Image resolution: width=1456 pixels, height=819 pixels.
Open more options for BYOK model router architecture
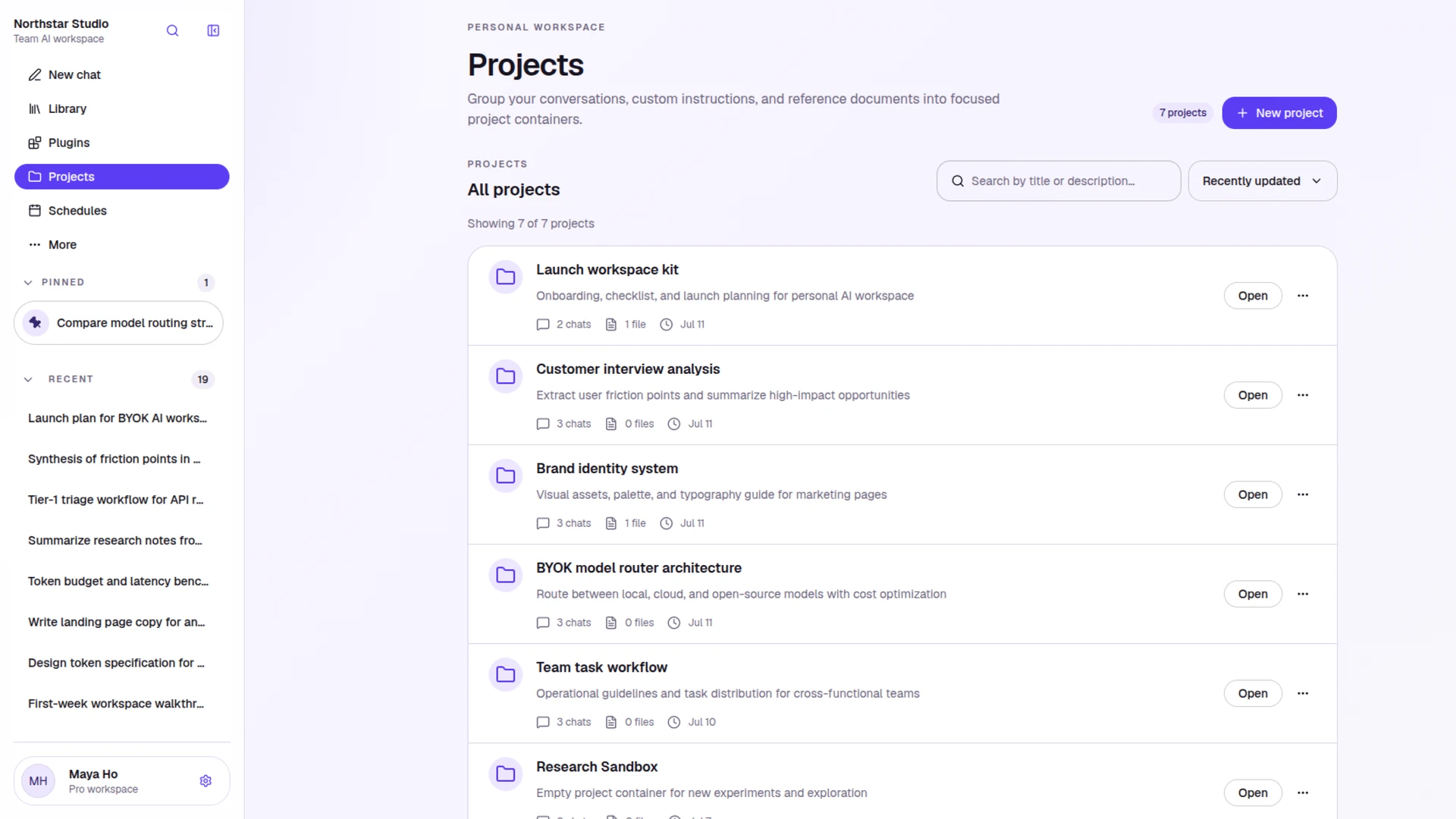tap(1303, 594)
